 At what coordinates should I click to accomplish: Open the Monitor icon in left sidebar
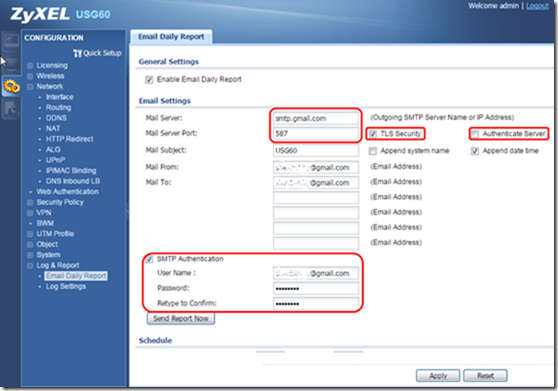coord(11,64)
